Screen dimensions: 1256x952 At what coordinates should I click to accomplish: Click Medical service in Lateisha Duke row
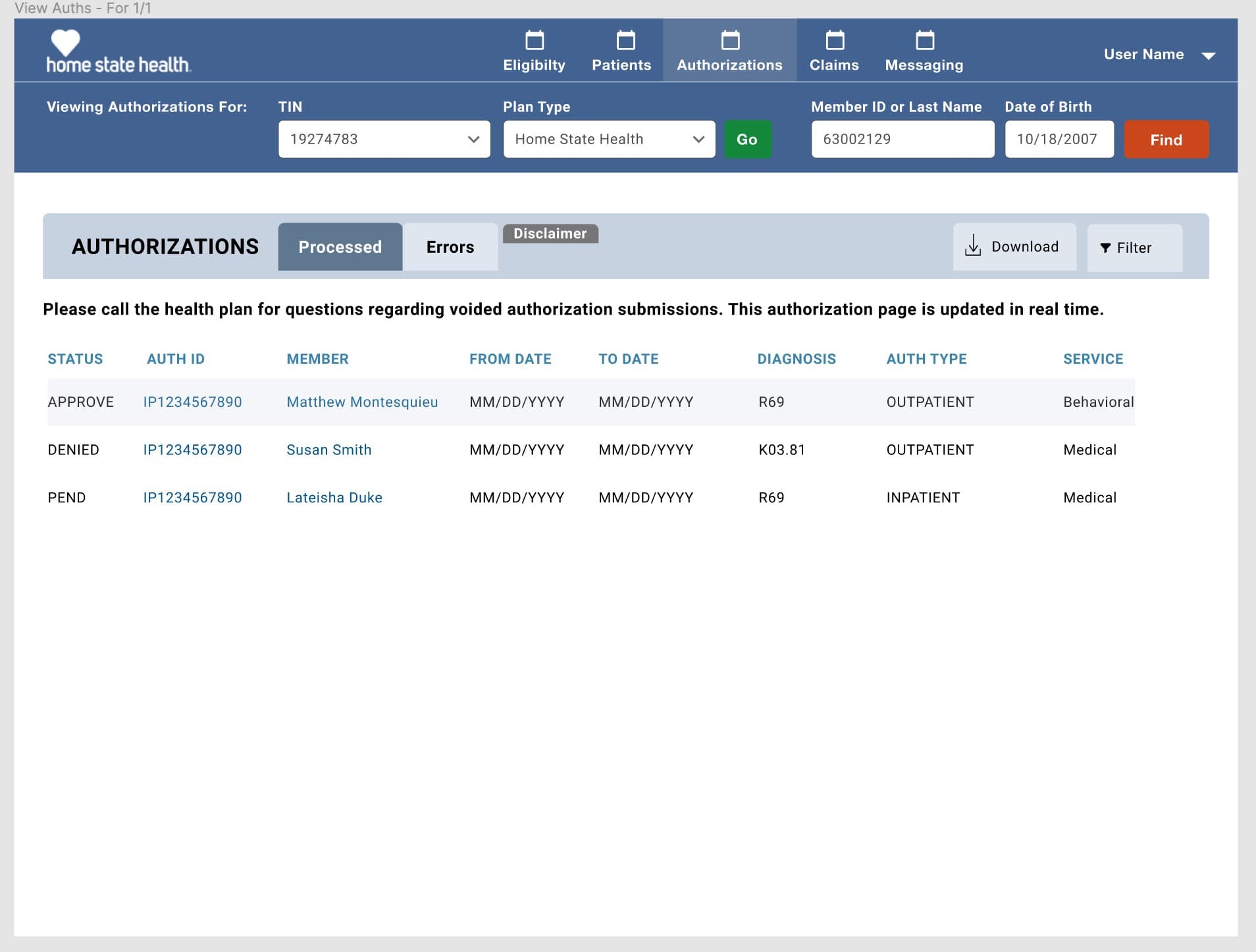pos(1090,498)
